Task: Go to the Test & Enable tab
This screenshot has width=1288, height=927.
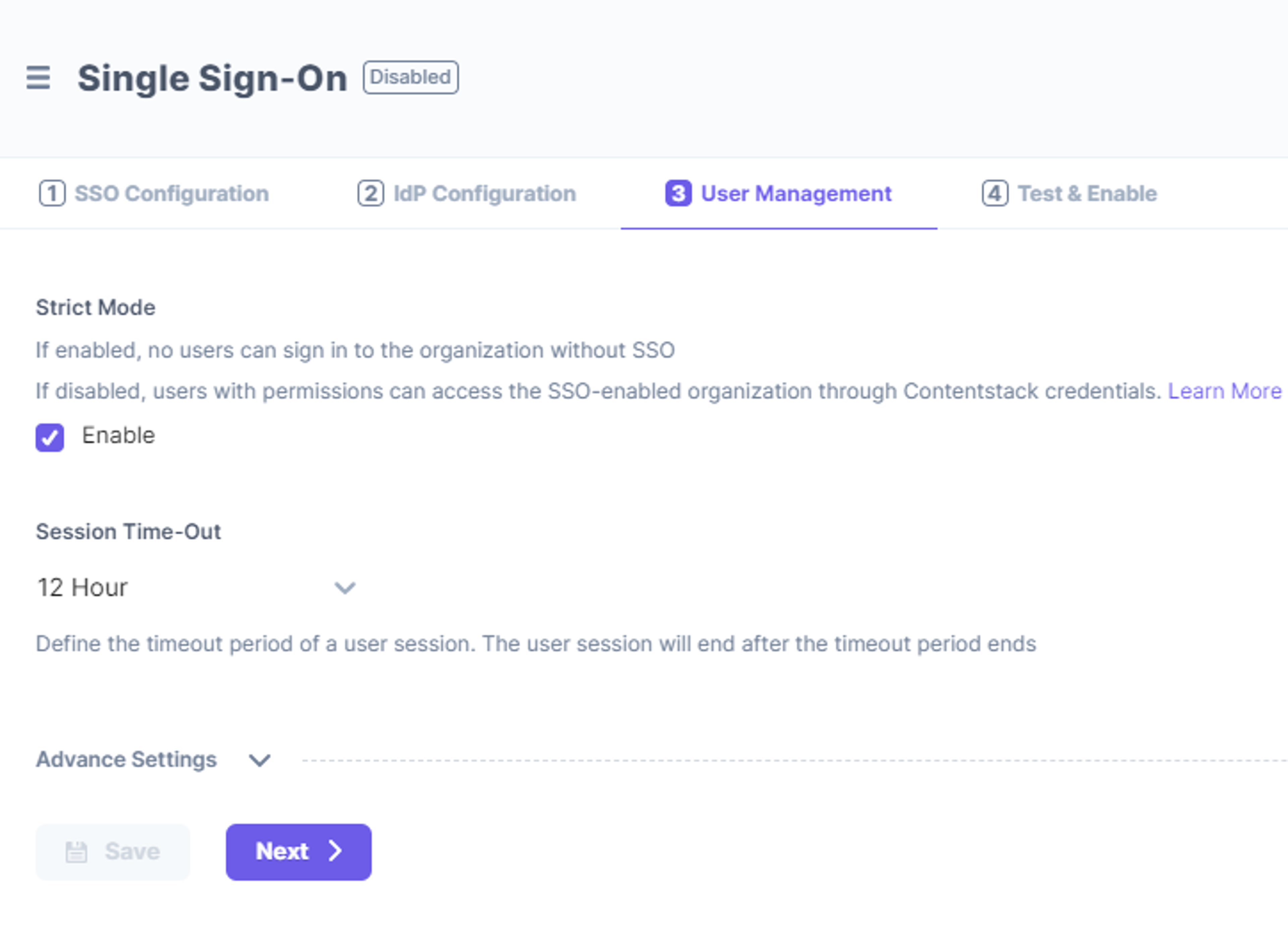Action: [1069, 194]
